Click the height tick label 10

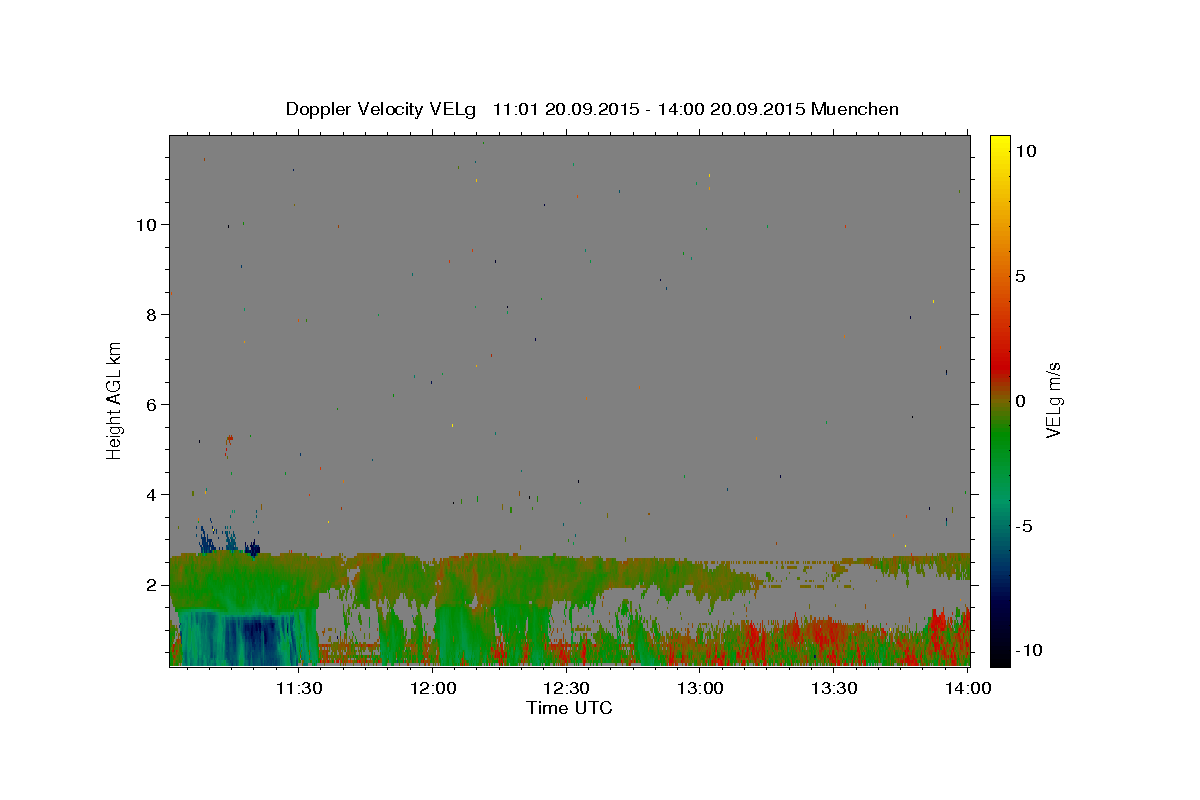(147, 224)
